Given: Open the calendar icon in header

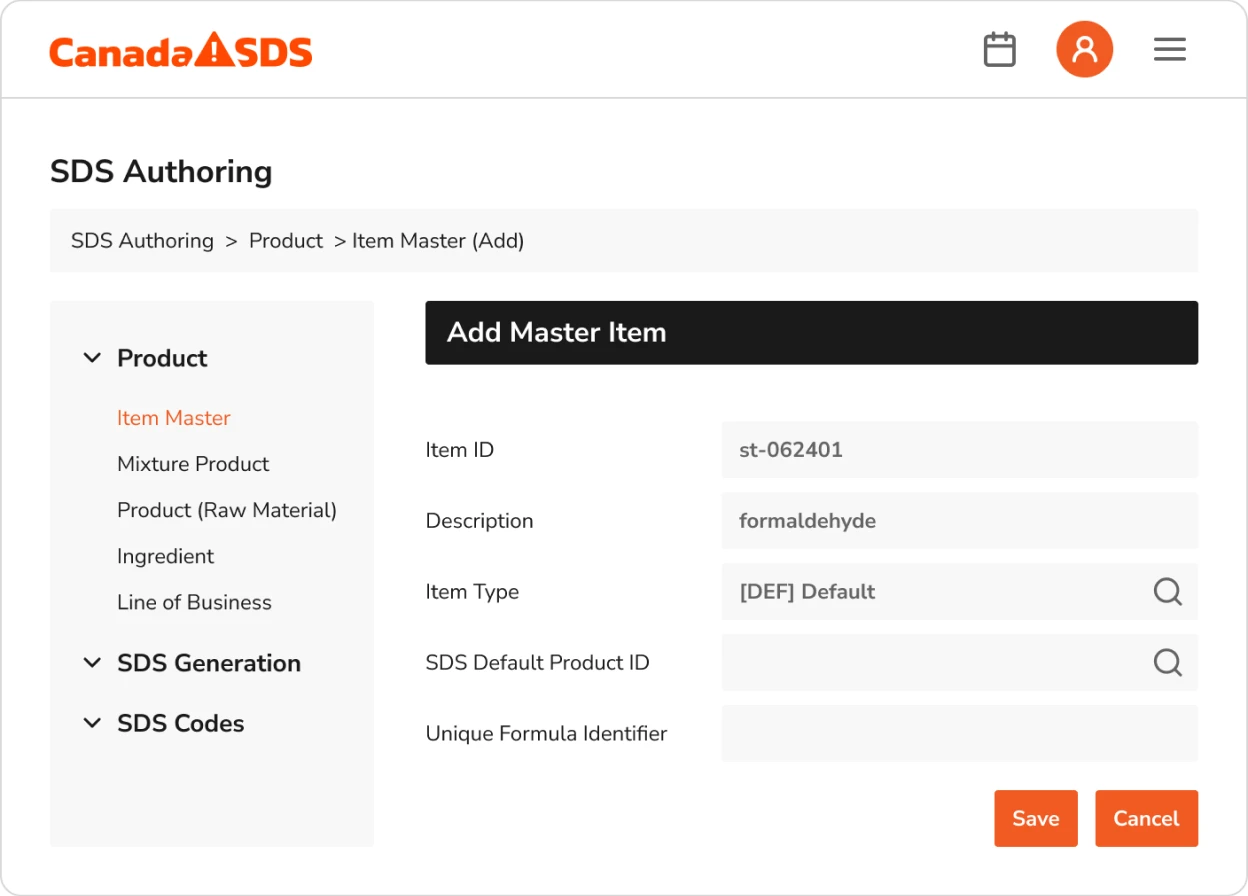Looking at the screenshot, I should pos(1000,49).
